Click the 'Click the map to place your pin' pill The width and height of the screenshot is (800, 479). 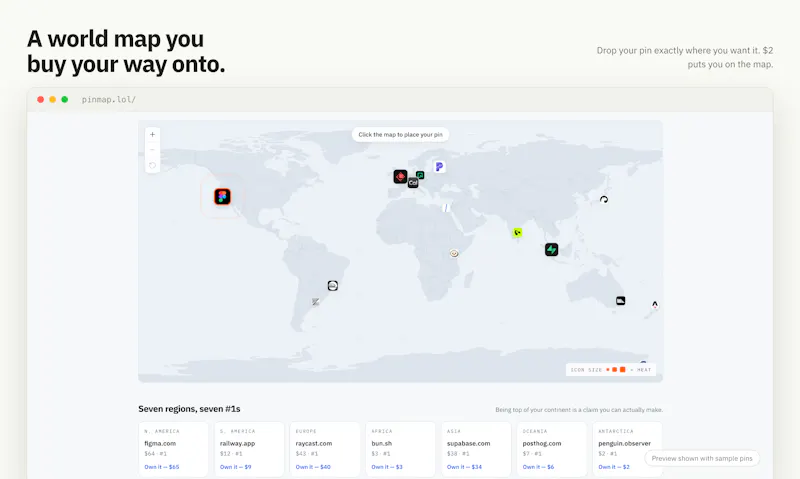pyautogui.click(x=401, y=135)
